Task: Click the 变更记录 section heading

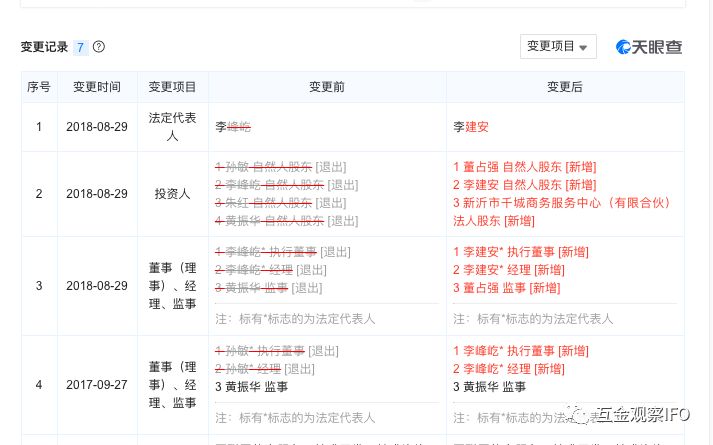Action: pyautogui.click(x=45, y=47)
